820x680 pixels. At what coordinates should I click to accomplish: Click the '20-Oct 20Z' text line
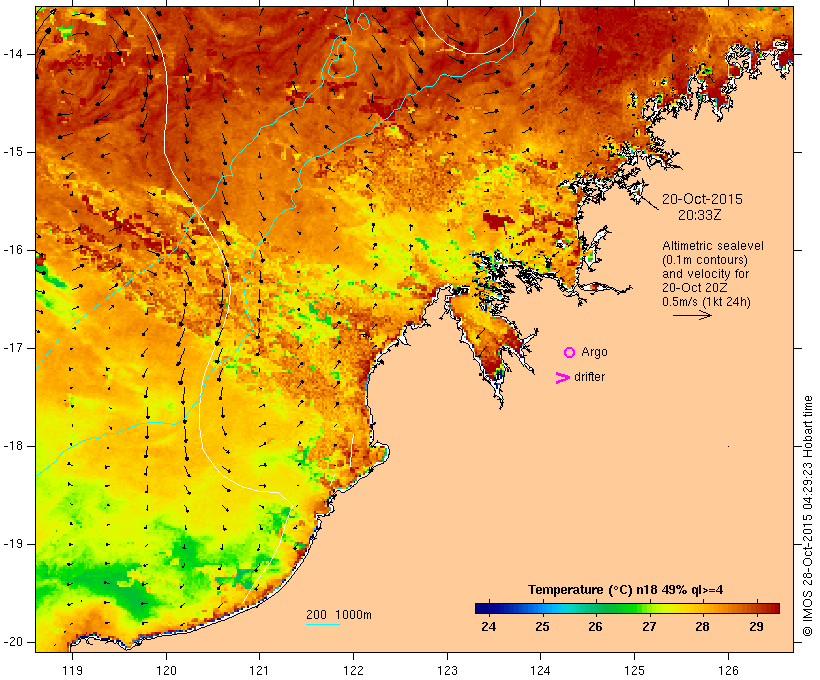click(694, 288)
